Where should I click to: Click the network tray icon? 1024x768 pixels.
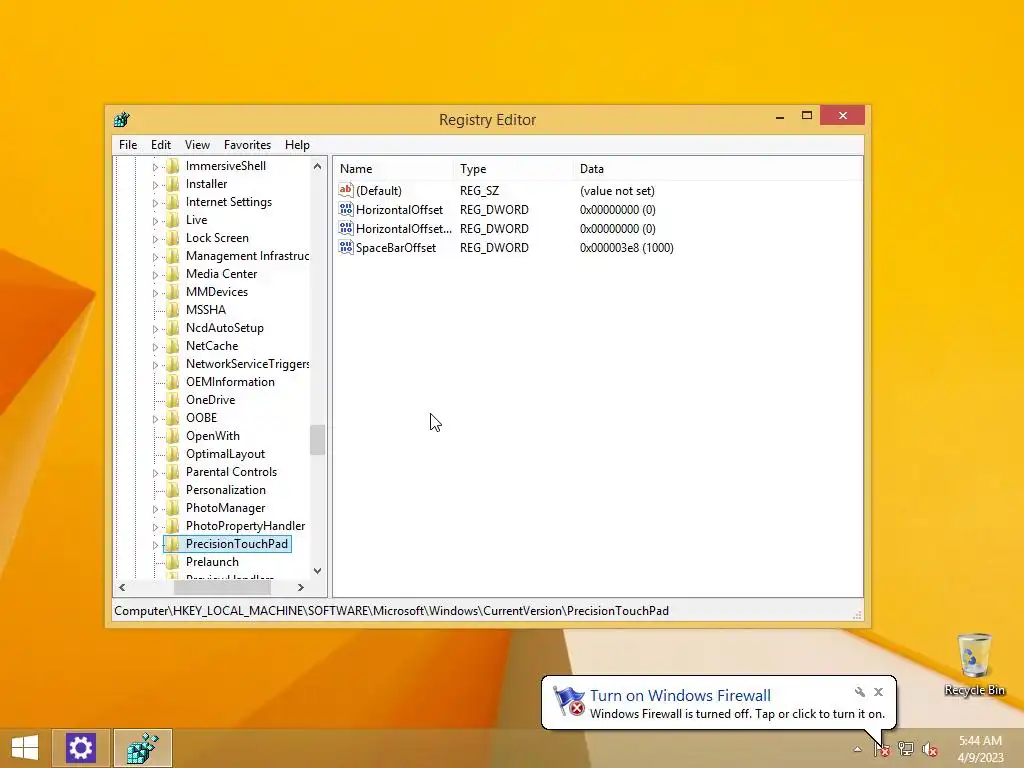click(906, 748)
